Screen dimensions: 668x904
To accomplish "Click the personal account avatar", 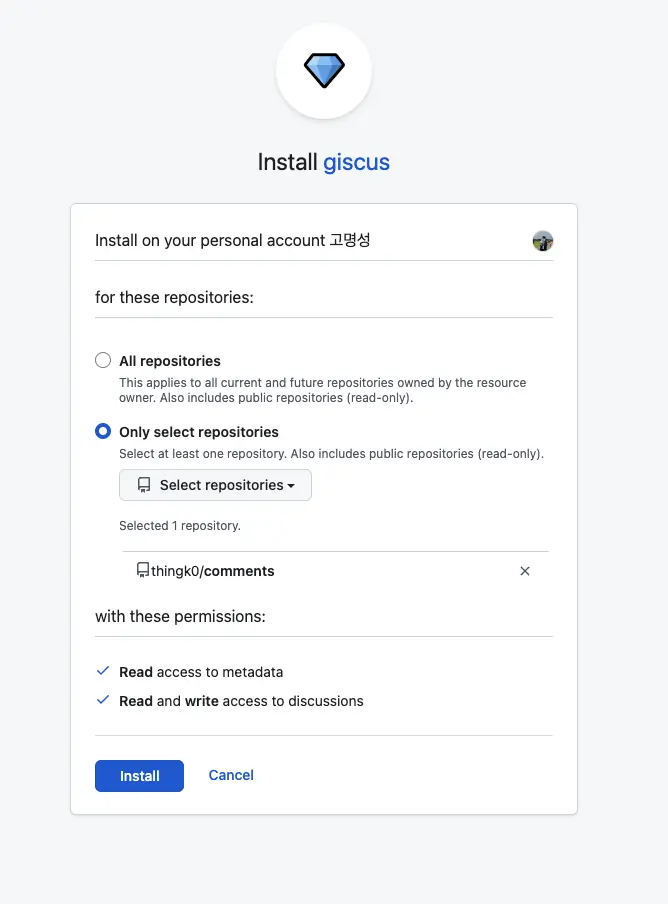I will tap(543, 241).
